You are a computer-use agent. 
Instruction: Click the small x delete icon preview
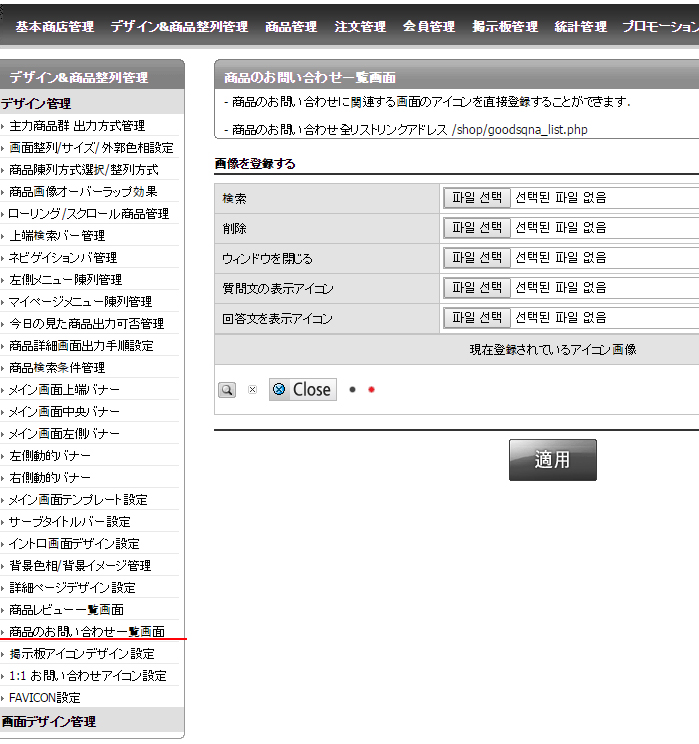point(252,390)
